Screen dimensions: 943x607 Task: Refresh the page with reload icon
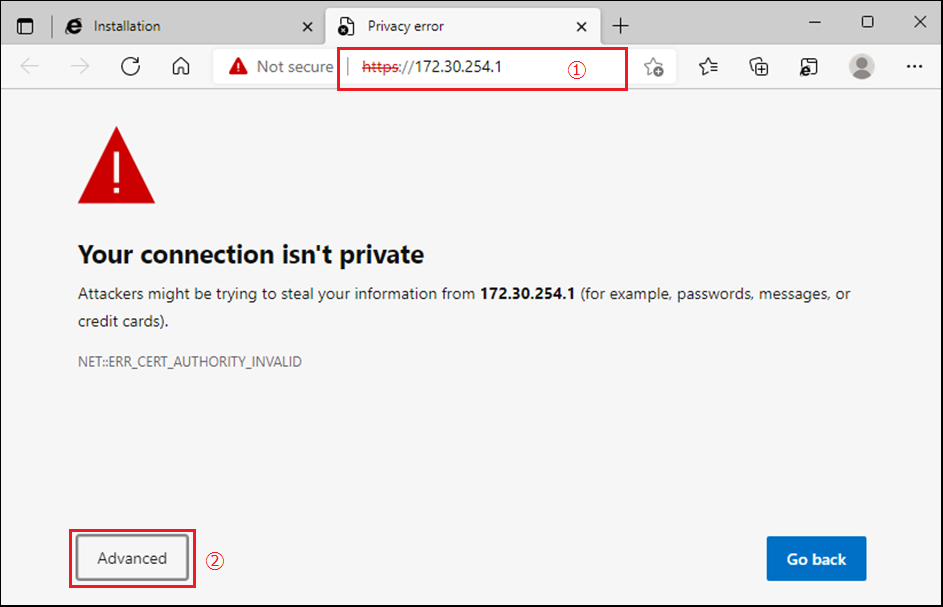[x=131, y=66]
